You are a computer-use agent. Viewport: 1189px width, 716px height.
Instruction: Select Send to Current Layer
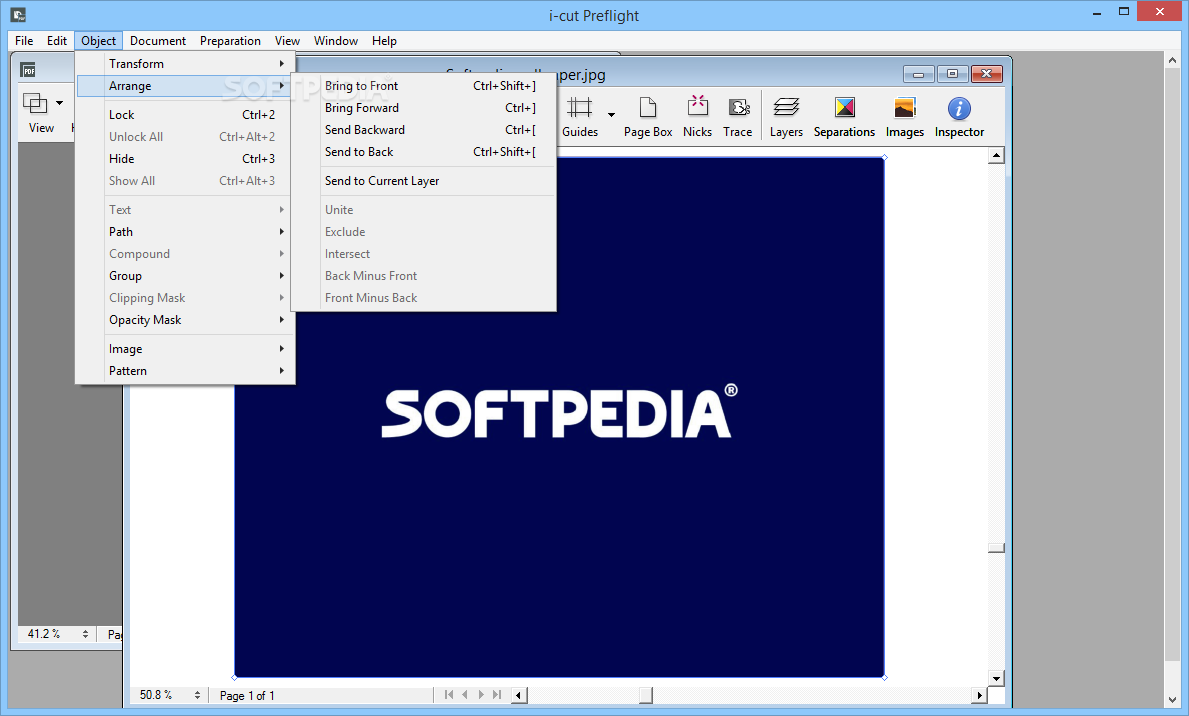click(x=424, y=181)
